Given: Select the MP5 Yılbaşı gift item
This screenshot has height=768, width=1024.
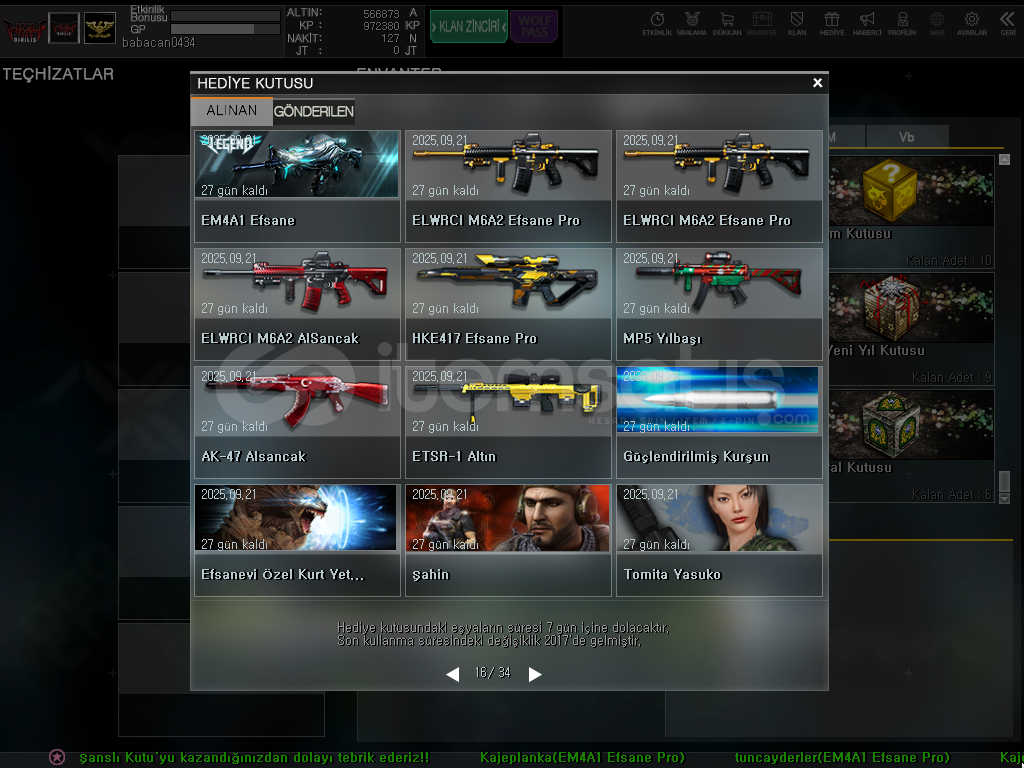Looking at the screenshot, I should coord(719,304).
